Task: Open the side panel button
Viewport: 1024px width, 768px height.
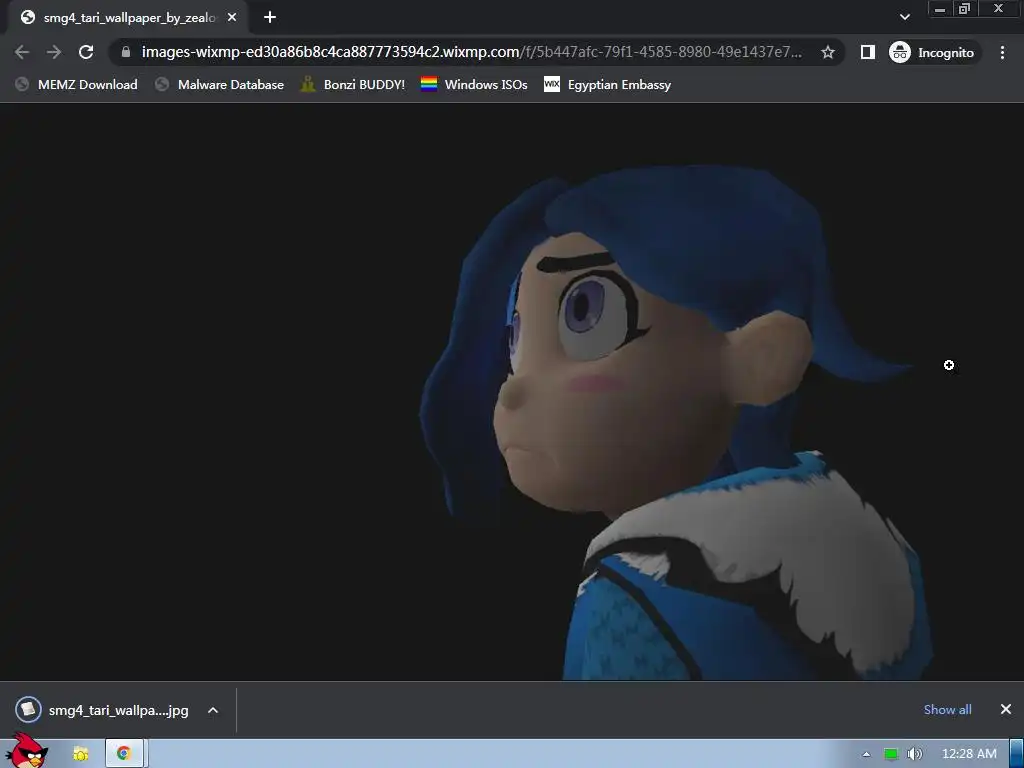Action: [x=867, y=52]
